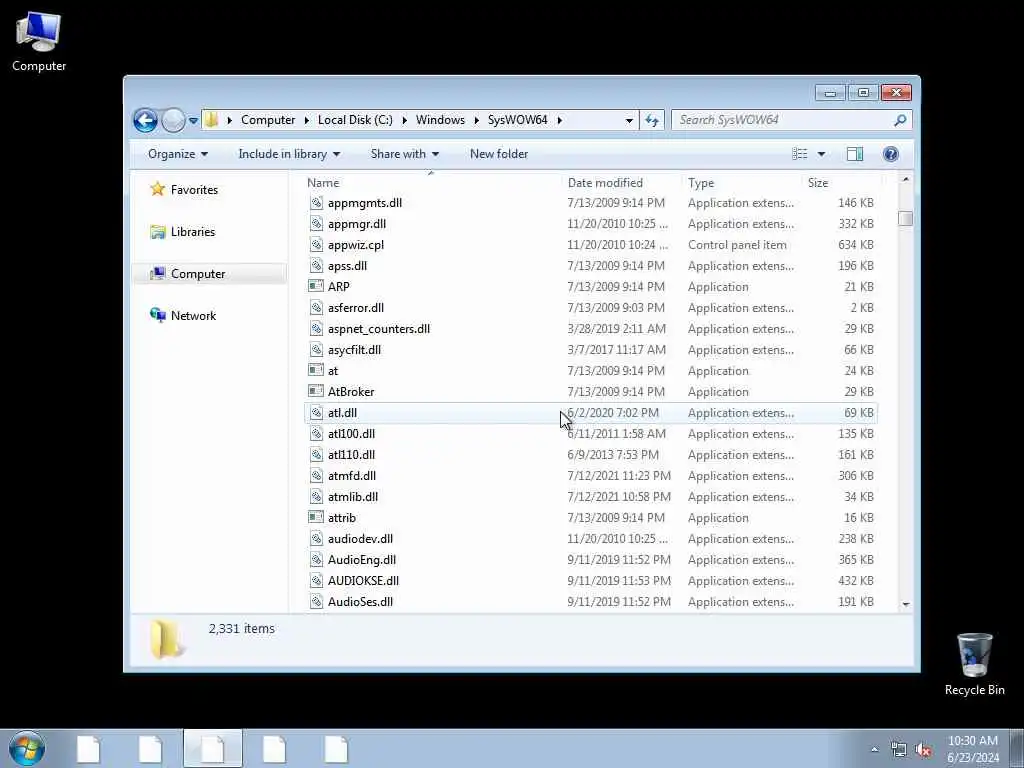The width and height of the screenshot is (1024, 768).
Task: Select the atmlib.dll file icon
Action: [x=316, y=497]
